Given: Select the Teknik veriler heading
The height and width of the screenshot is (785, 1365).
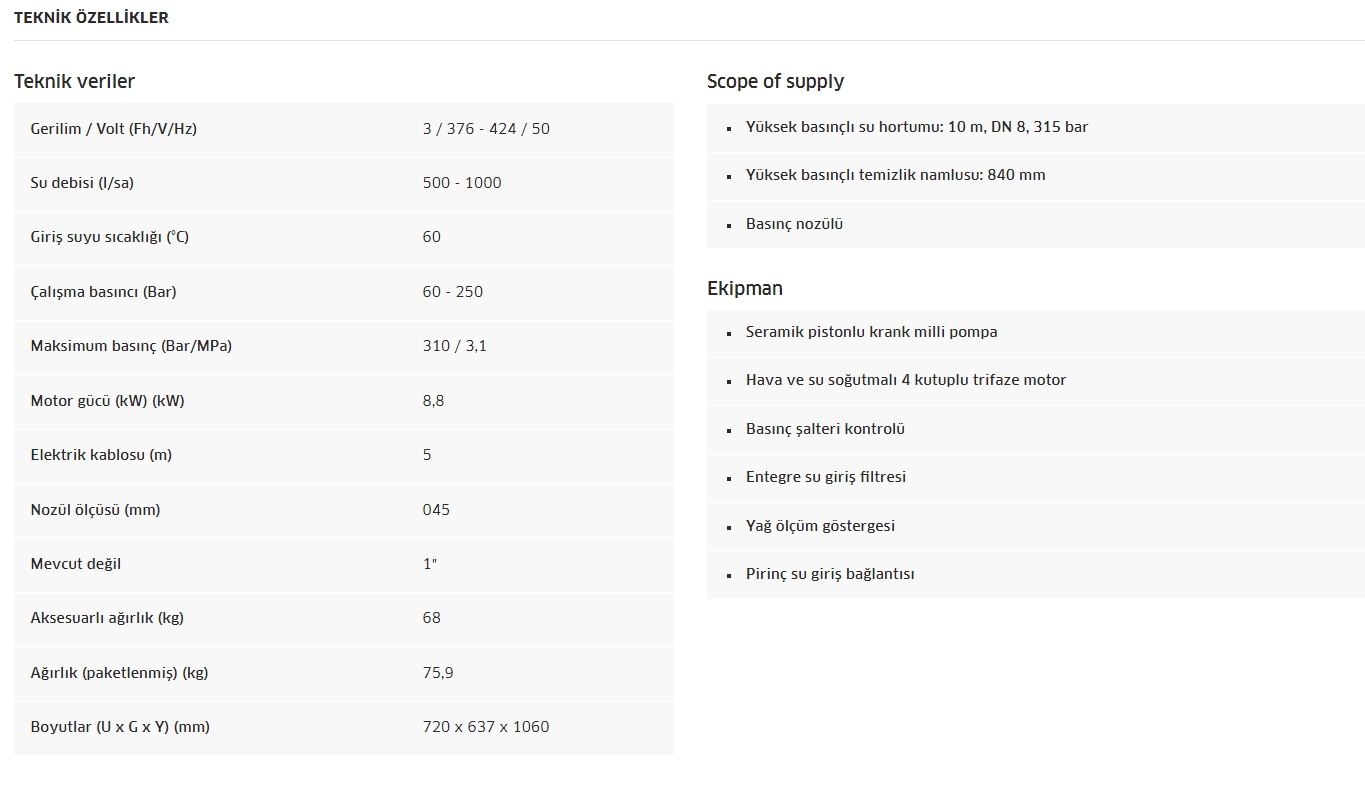Looking at the screenshot, I should coord(74,81).
